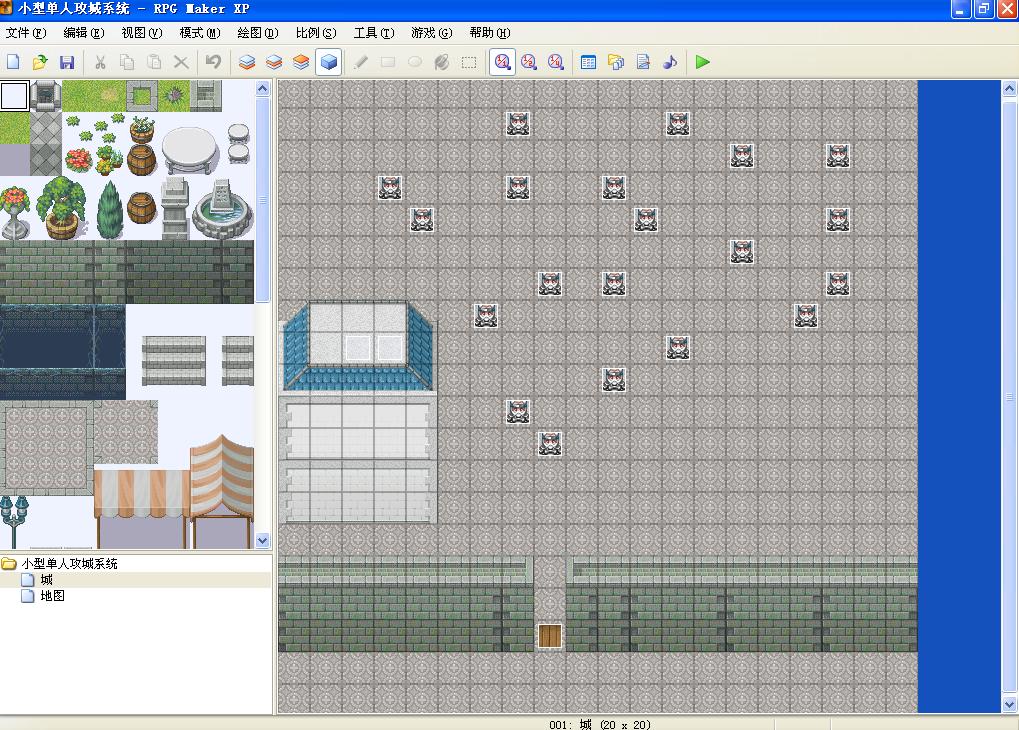Activate the Events layer mode
The image size is (1019, 730).
click(x=329, y=62)
